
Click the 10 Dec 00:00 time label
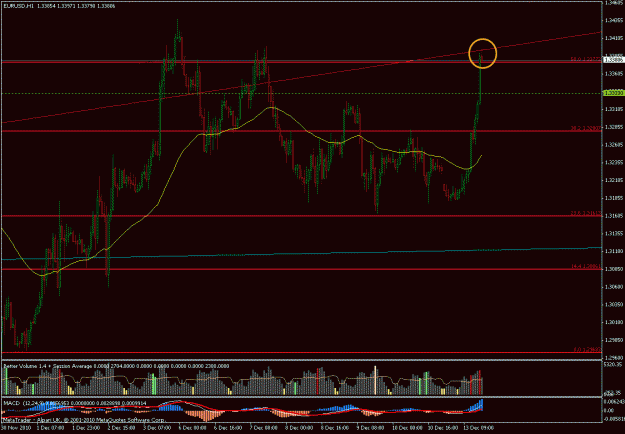tap(405, 427)
